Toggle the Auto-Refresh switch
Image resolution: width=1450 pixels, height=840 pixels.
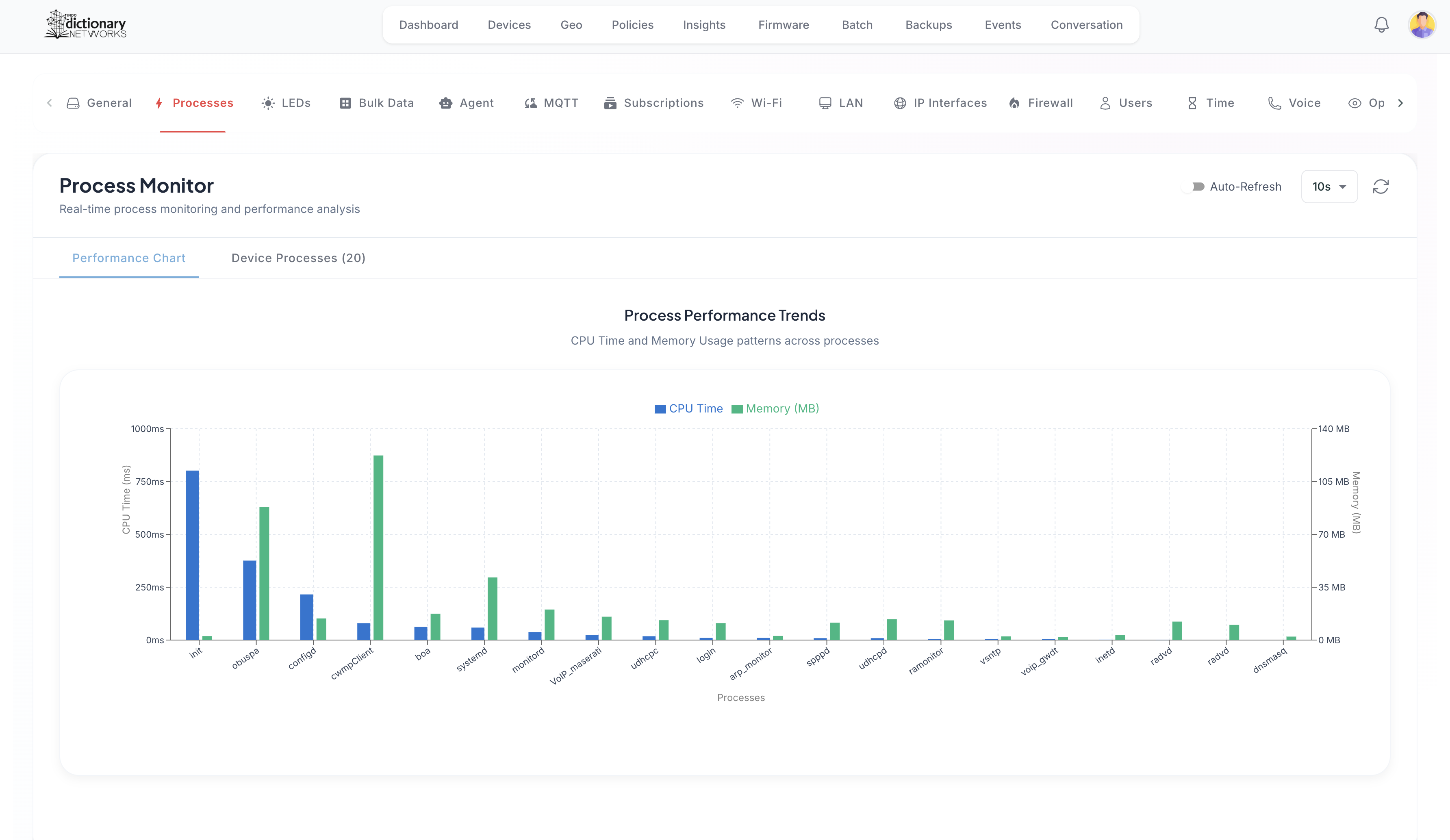[1193, 187]
